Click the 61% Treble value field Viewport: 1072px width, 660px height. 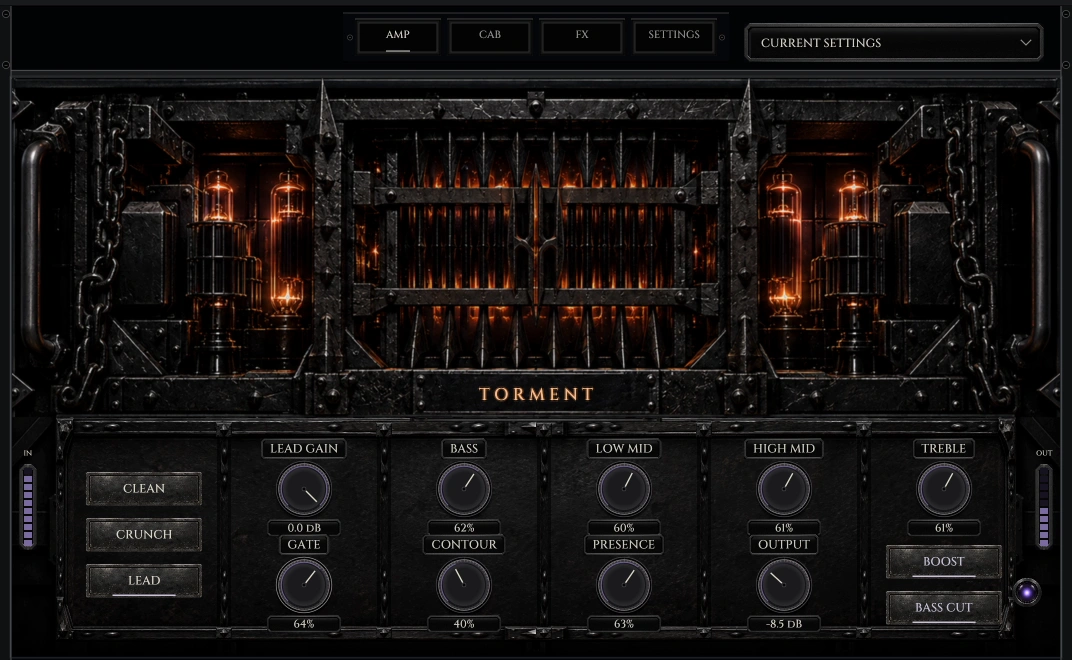pos(943,528)
